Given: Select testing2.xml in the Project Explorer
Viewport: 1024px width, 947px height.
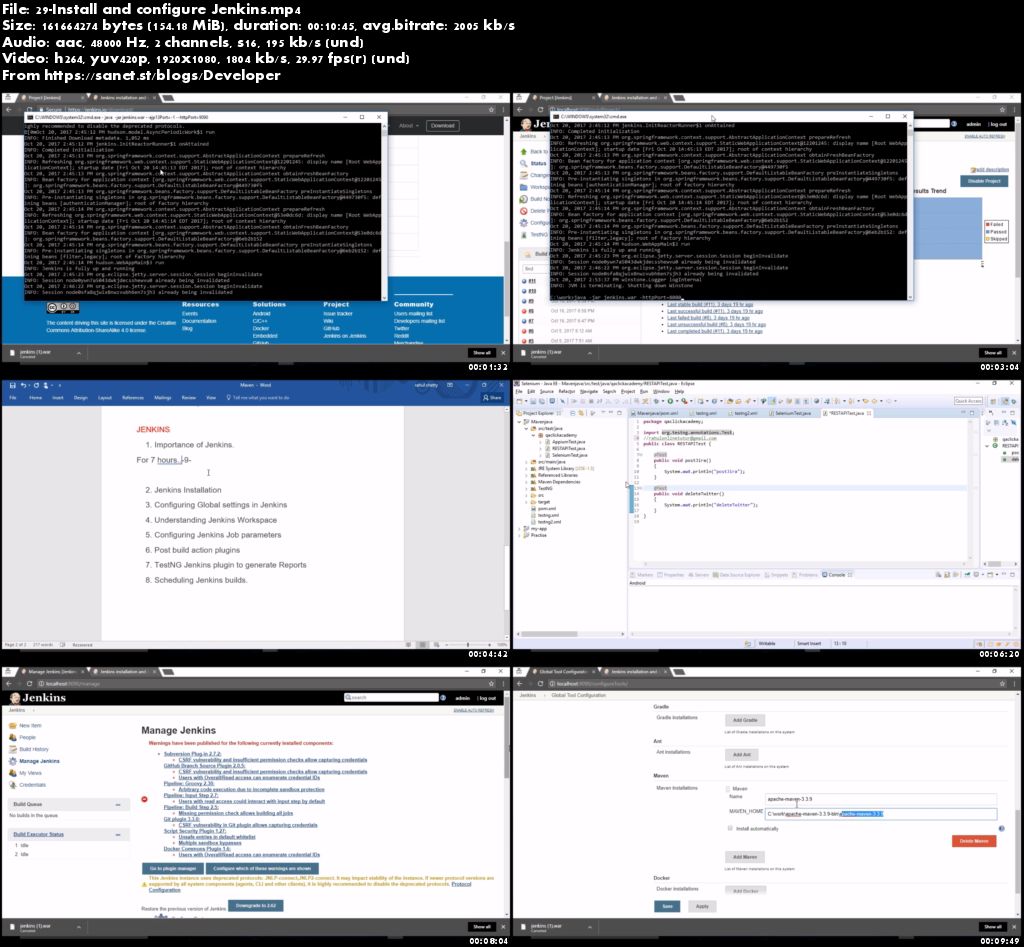Looking at the screenshot, I should pyautogui.click(x=547, y=522).
